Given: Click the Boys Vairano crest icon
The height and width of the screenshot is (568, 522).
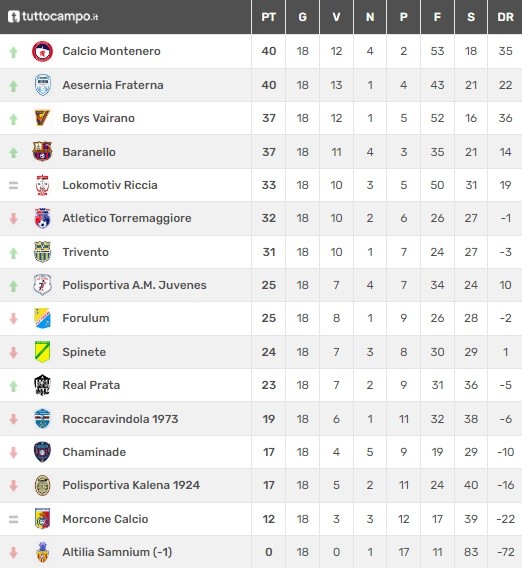Looking at the screenshot, I should point(42,118).
